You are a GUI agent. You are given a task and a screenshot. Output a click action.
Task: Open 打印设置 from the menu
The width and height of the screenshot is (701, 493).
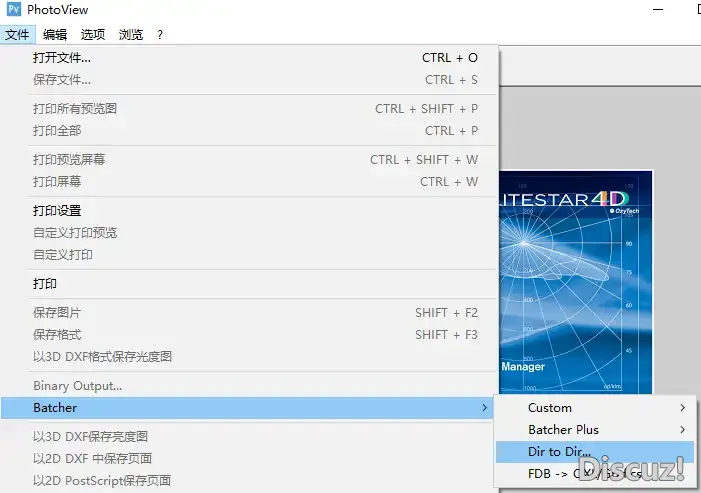(x=255, y=211)
